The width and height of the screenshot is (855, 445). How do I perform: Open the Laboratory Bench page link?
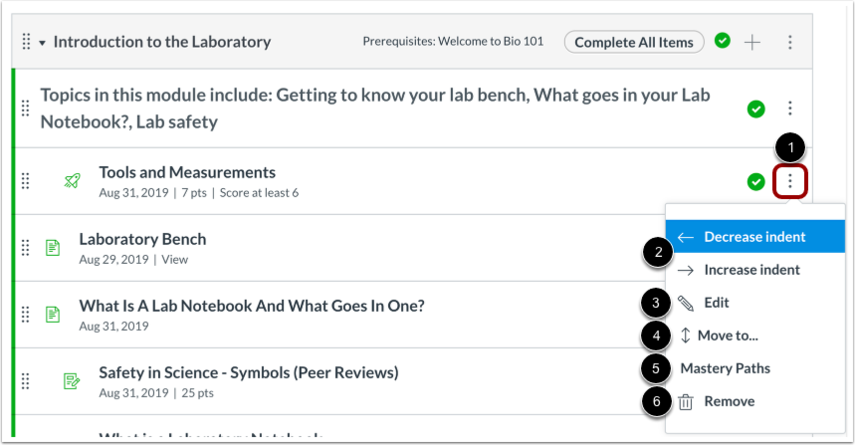click(142, 239)
